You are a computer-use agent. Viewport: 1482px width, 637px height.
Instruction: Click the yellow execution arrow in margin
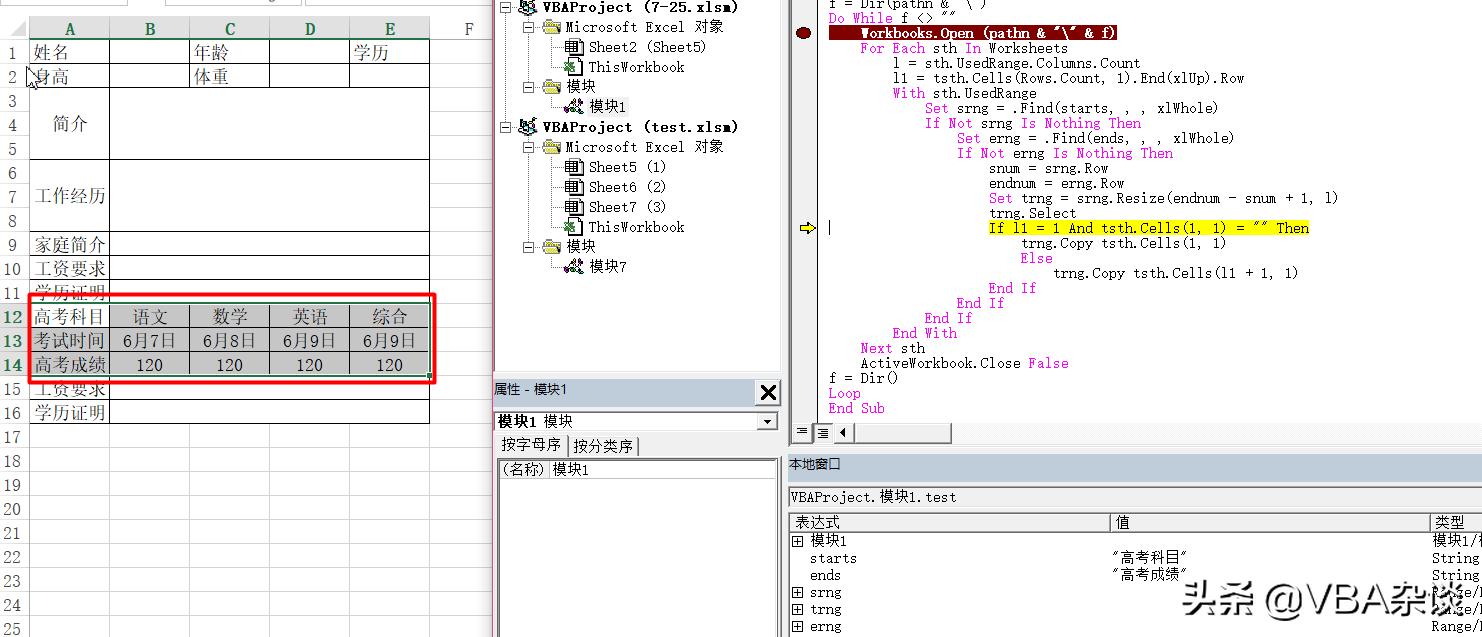(x=807, y=228)
